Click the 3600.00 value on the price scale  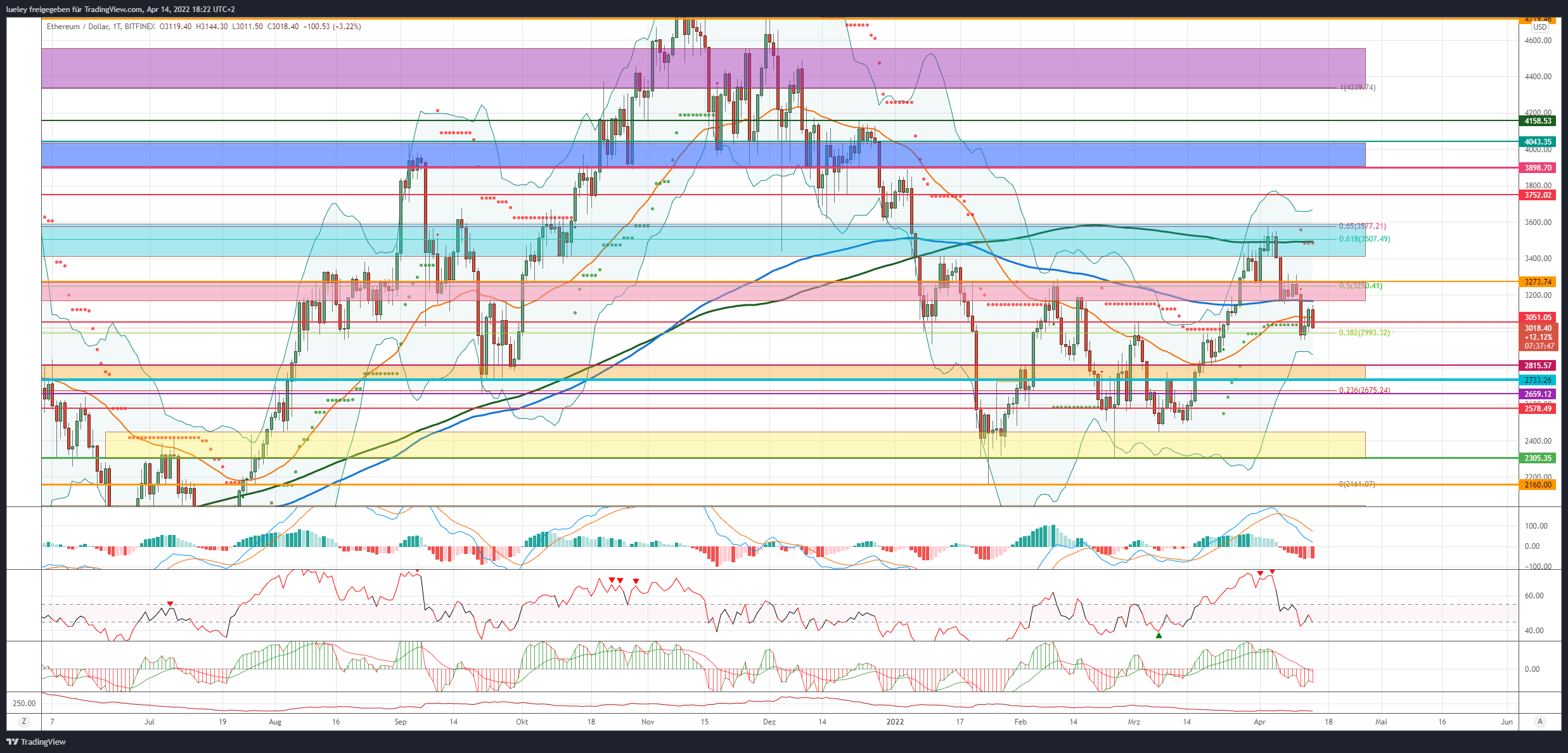1538,222
